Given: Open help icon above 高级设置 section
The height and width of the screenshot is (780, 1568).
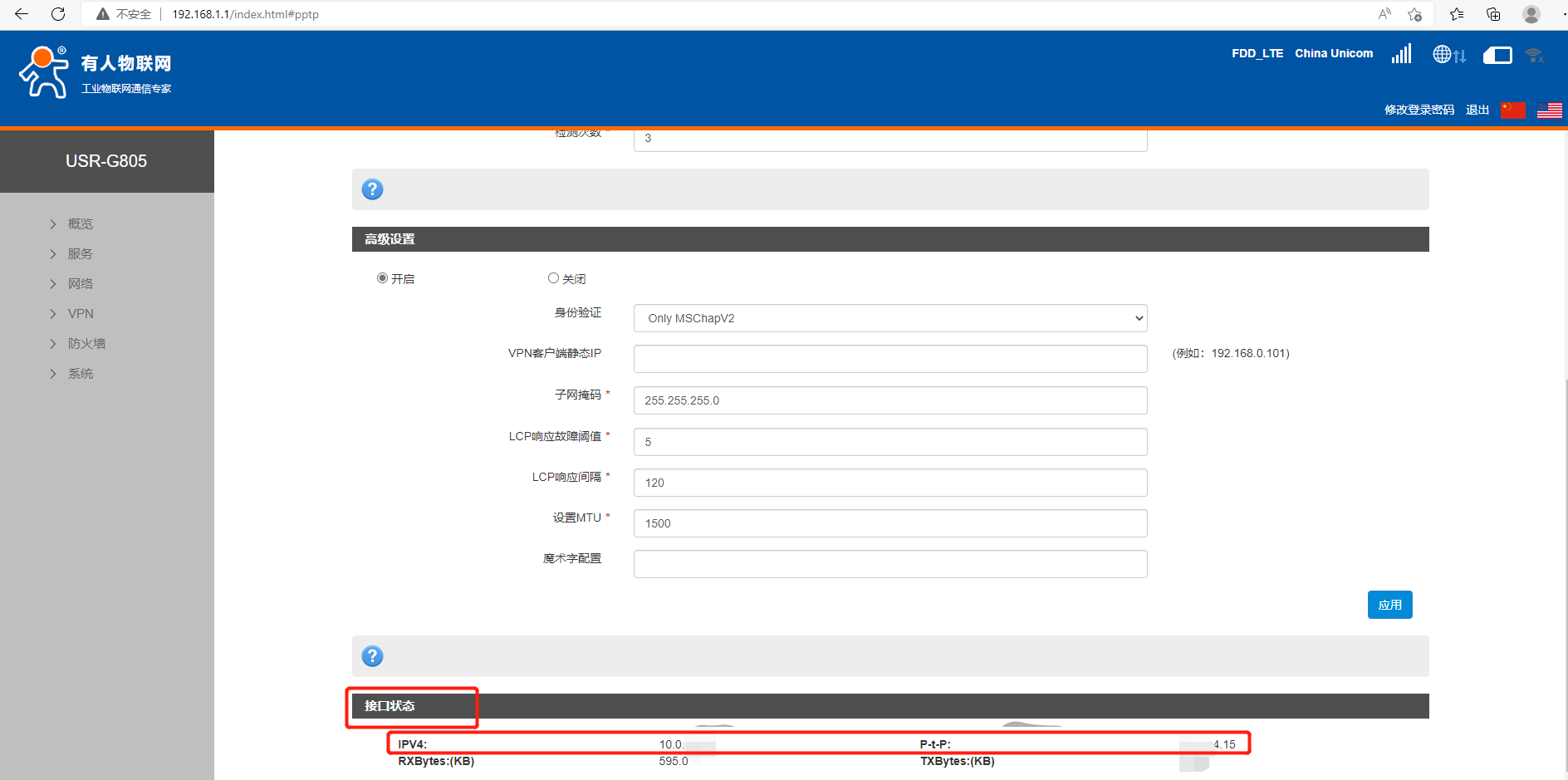Looking at the screenshot, I should tap(373, 189).
